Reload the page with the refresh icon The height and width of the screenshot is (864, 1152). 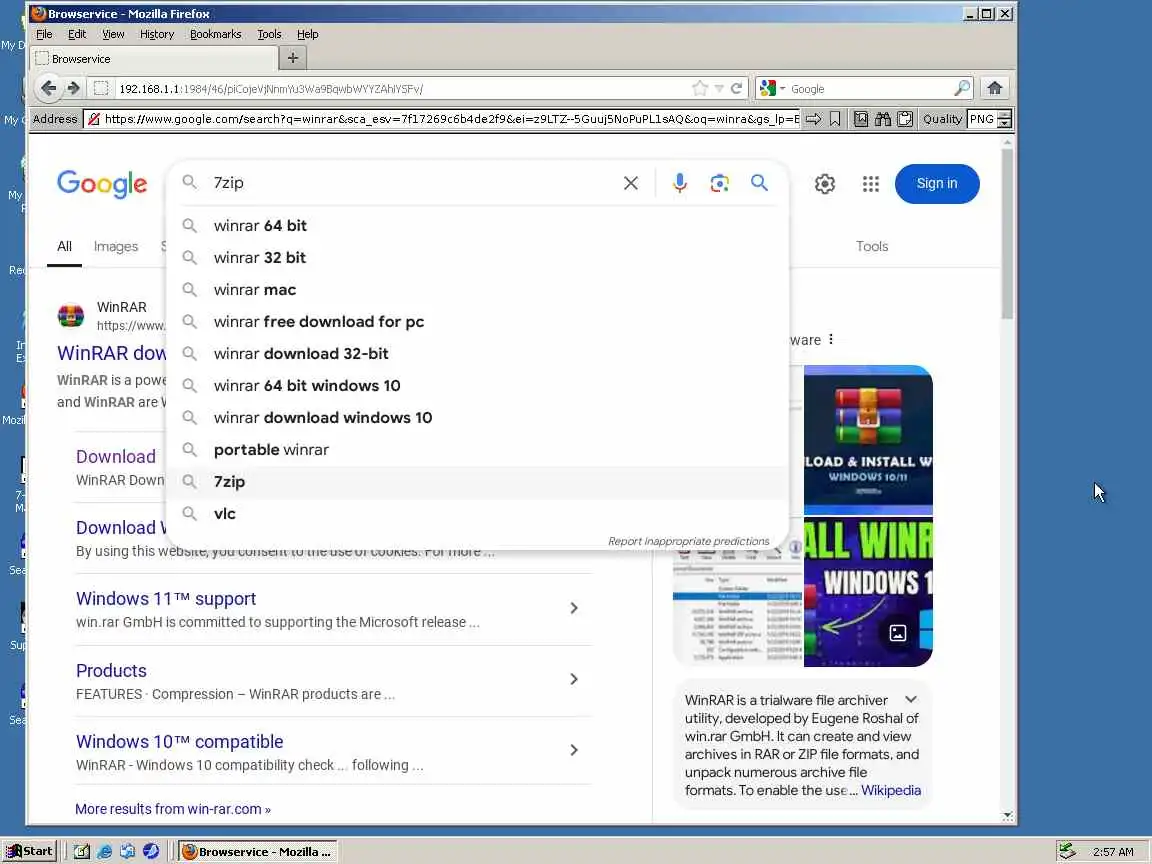736,88
